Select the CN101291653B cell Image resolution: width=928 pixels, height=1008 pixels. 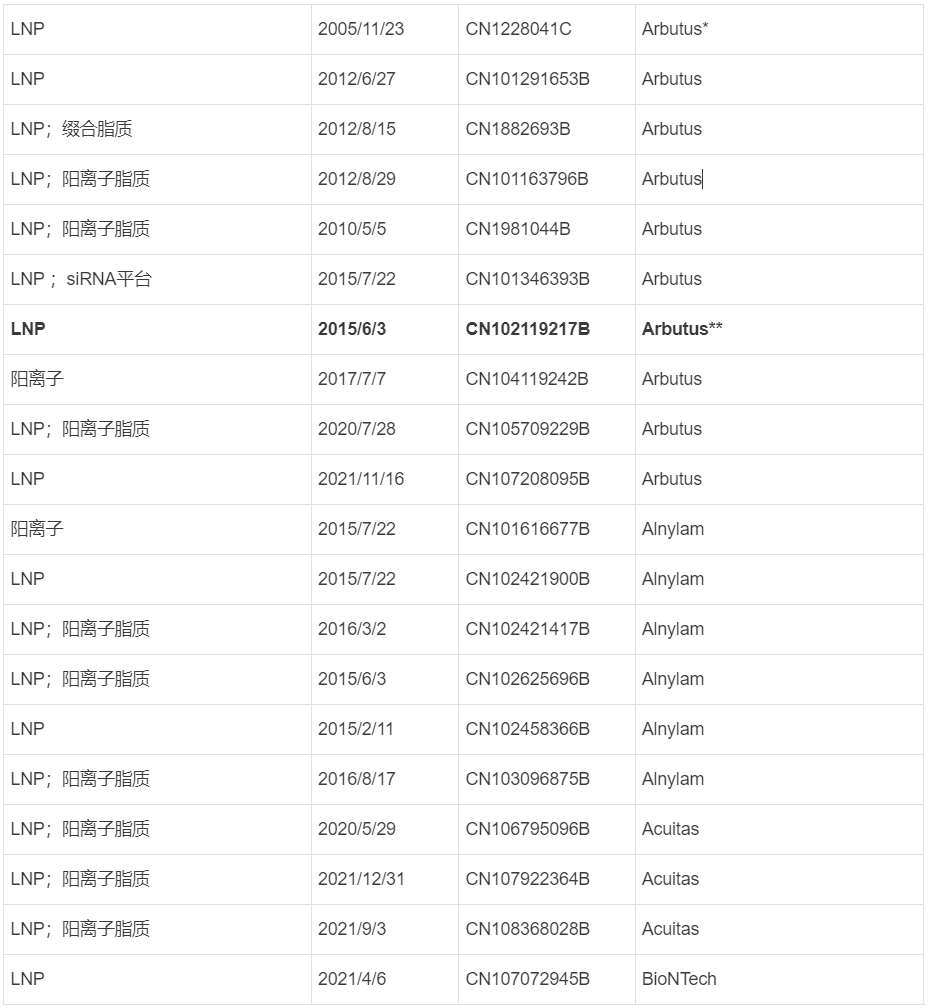pos(527,79)
